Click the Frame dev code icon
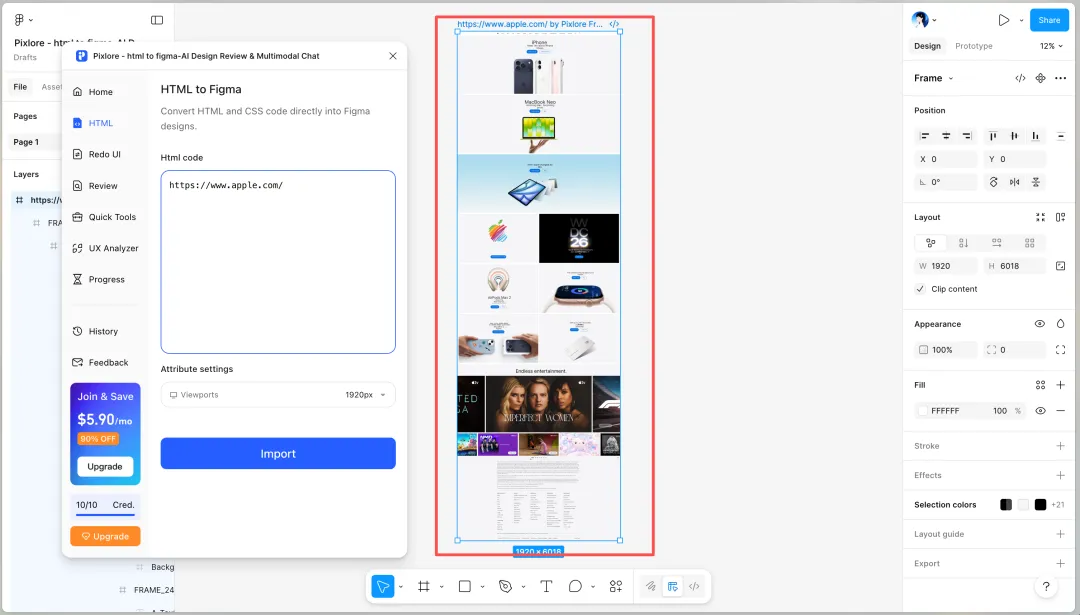Image resolution: width=1080 pixels, height=615 pixels. tap(1020, 78)
